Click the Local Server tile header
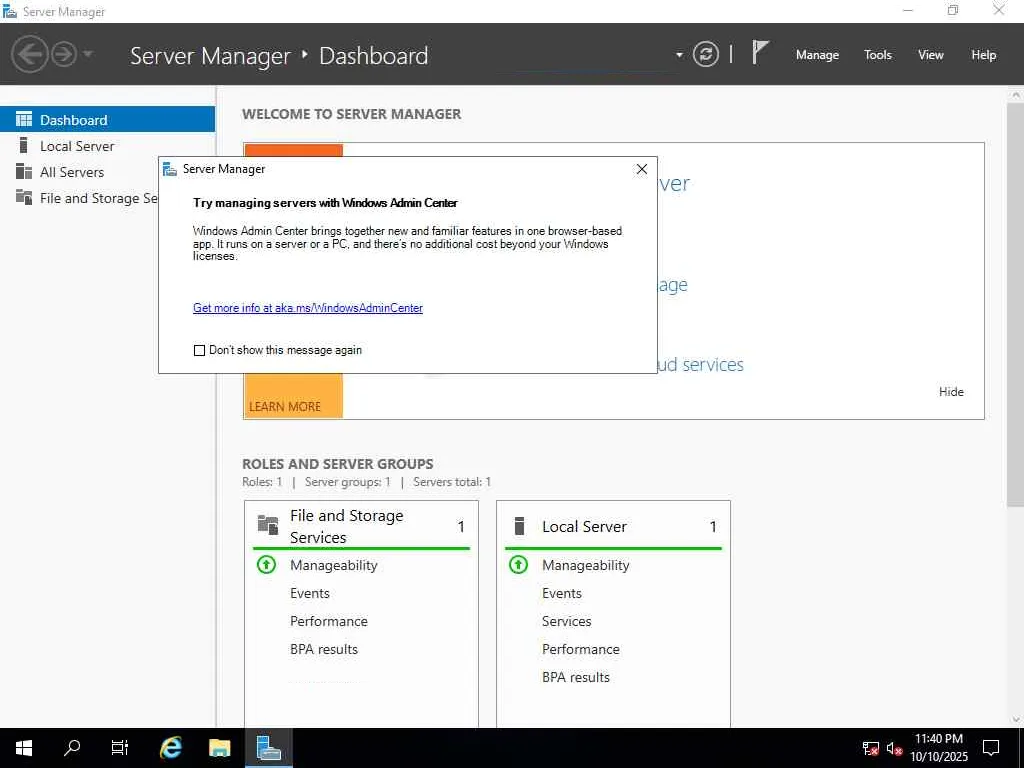 pos(613,526)
